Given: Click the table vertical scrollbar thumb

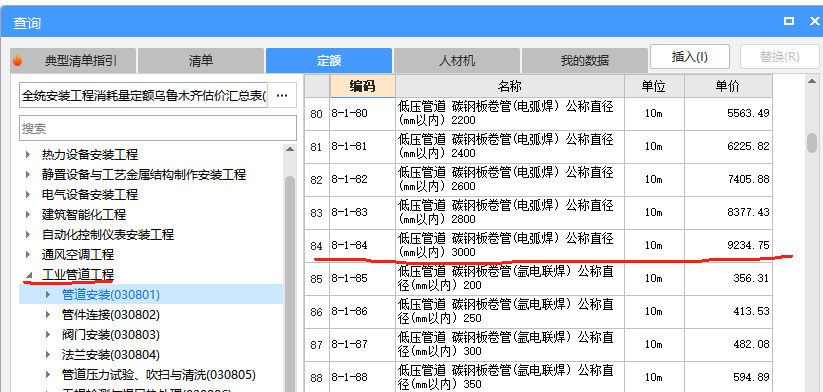Looking at the screenshot, I should [812, 143].
